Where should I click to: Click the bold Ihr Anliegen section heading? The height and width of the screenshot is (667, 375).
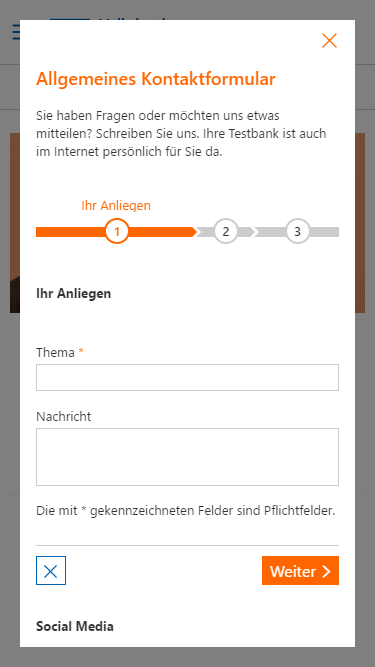(x=74, y=294)
